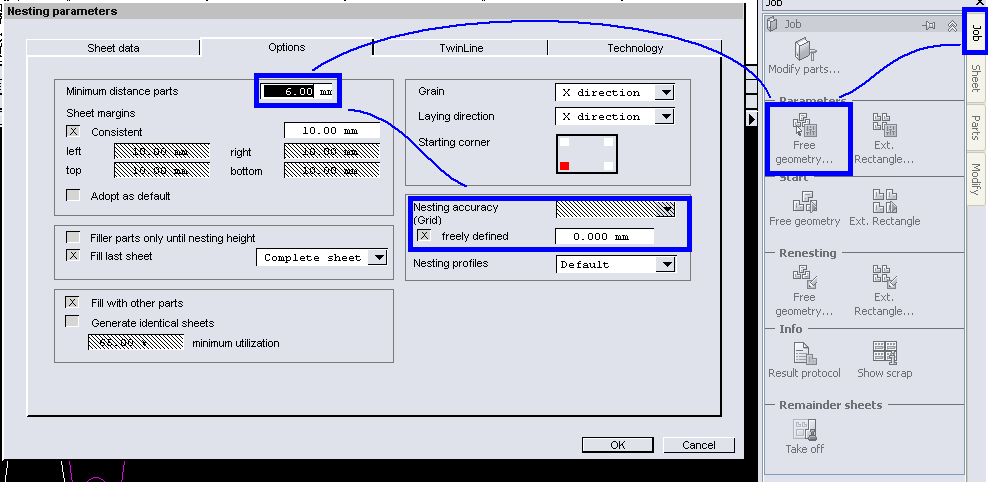Open the Laying direction dropdown
Image resolution: width=988 pixels, height=482 pixels.
tap(664, 117)
